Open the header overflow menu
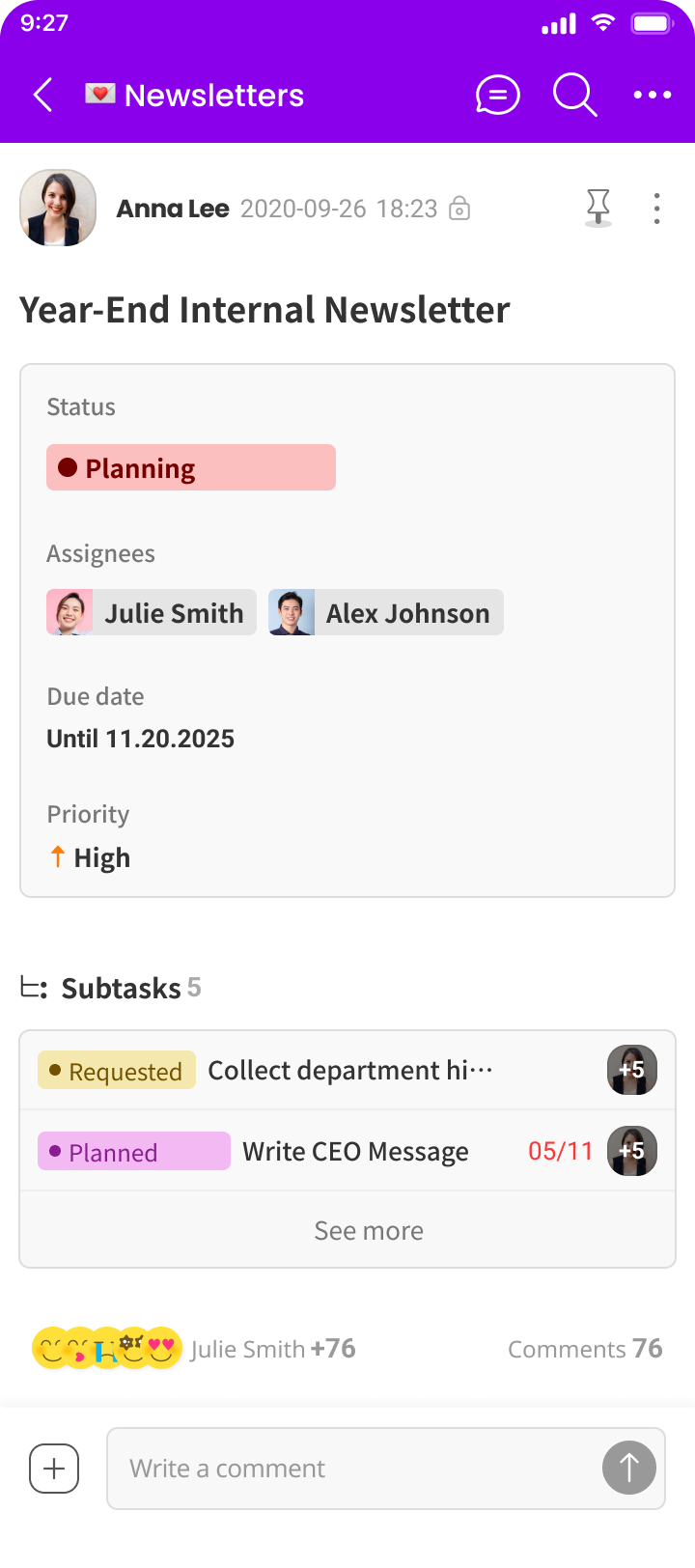Viewport: 695px width, 1568px height. (x=653, y=94)
